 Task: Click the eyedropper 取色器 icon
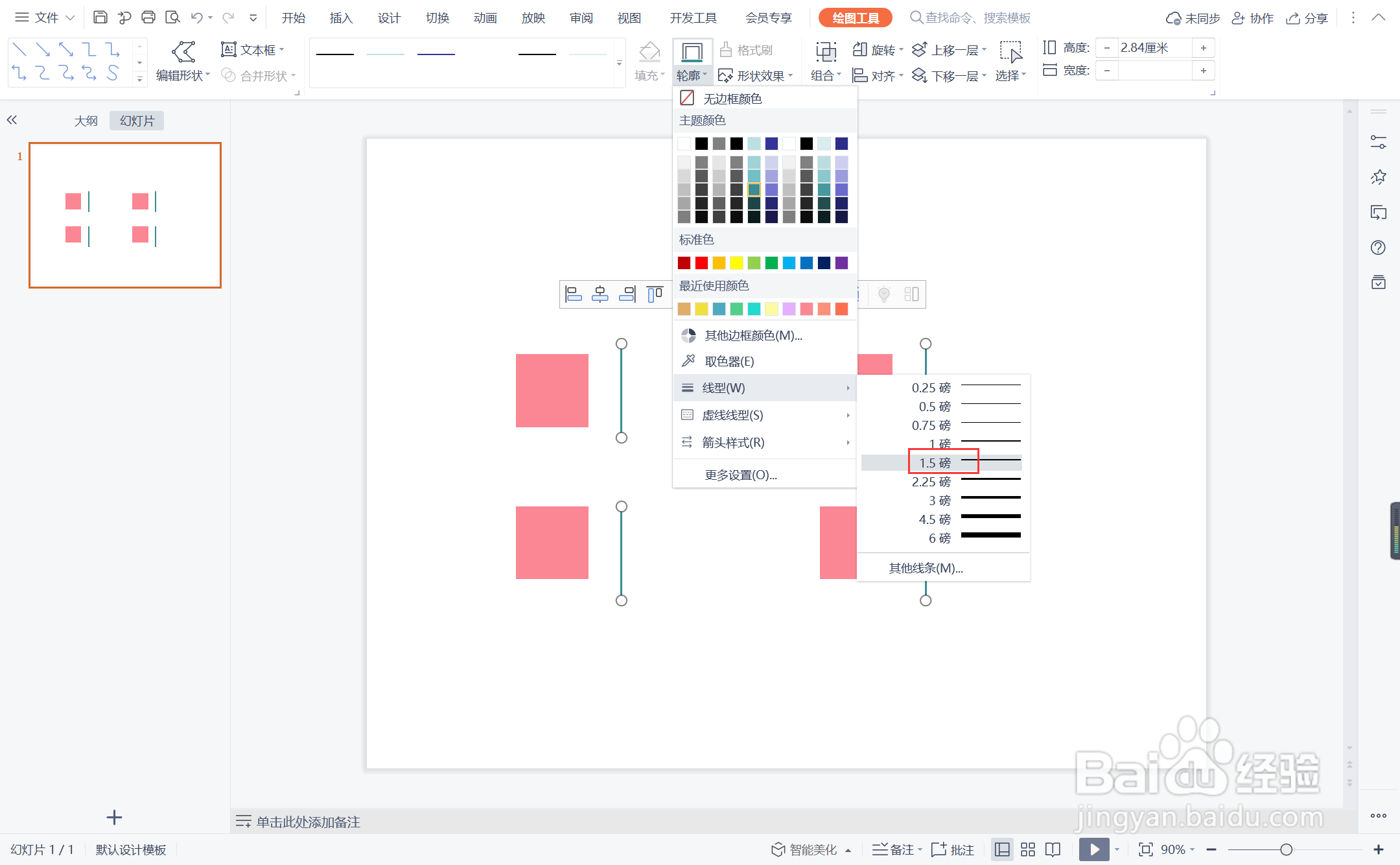pyautogui.click(x=688, y=361)
